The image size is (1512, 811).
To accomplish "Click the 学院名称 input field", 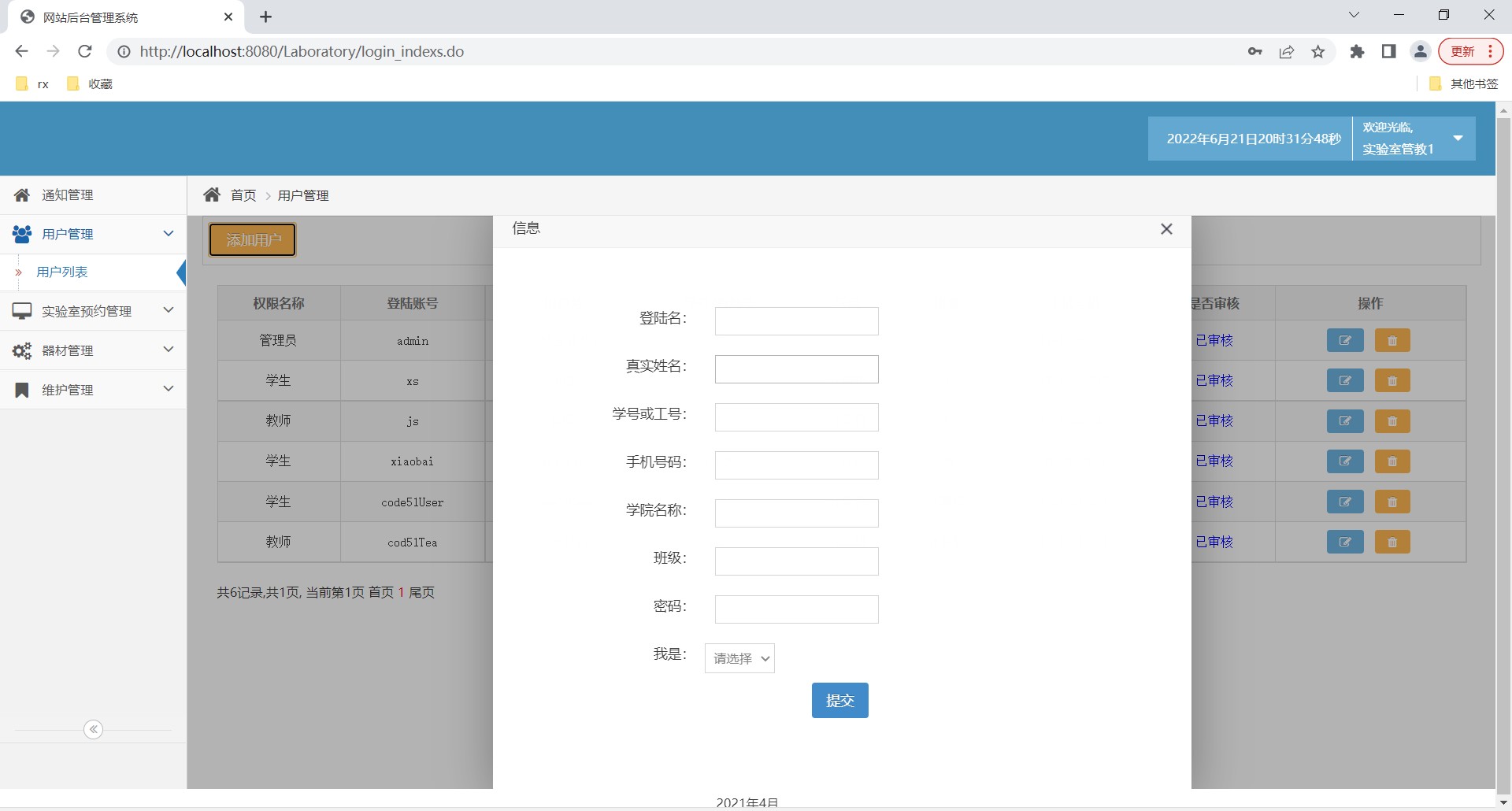I will (x=796, y=513).
